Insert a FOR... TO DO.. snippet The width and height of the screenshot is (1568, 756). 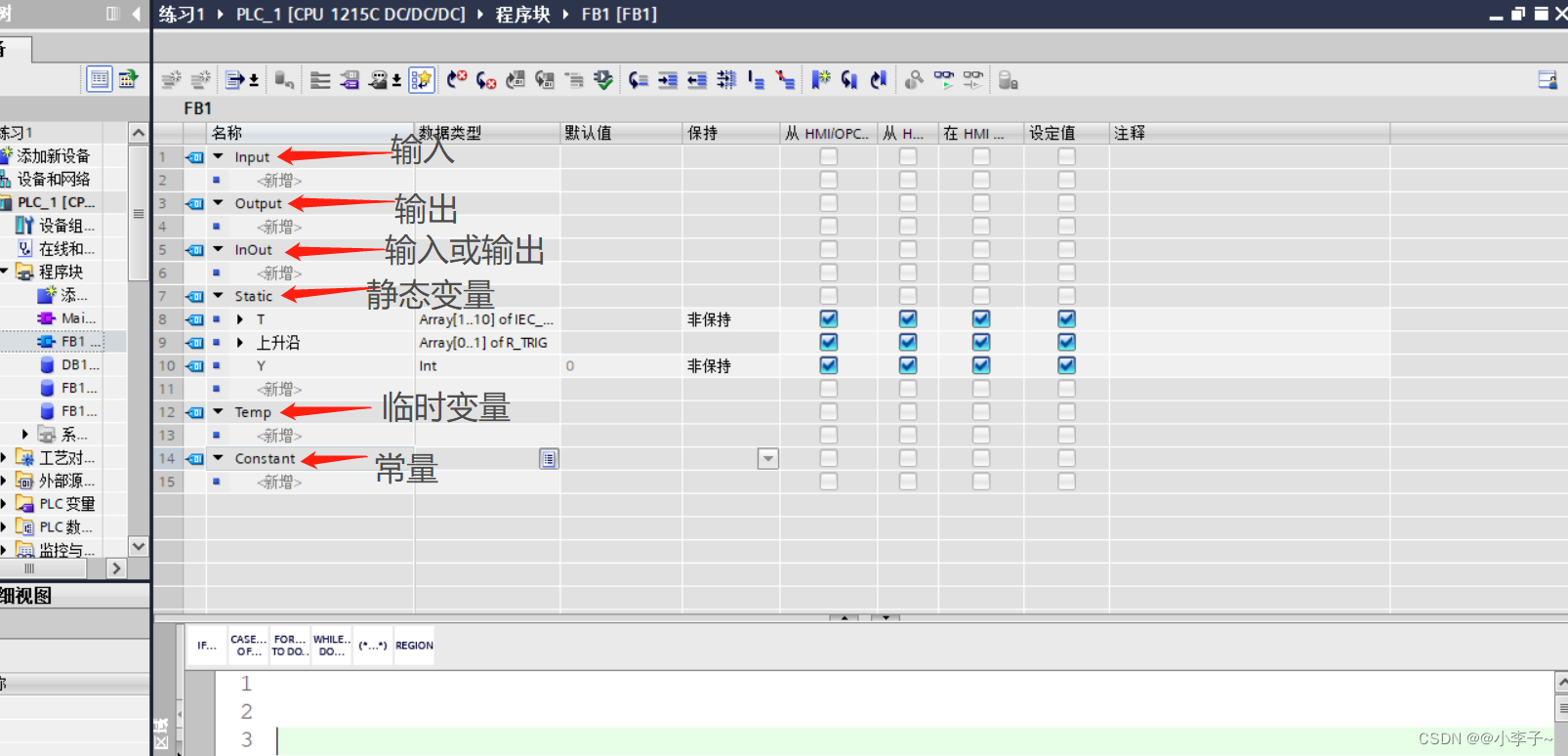point(290,646)
